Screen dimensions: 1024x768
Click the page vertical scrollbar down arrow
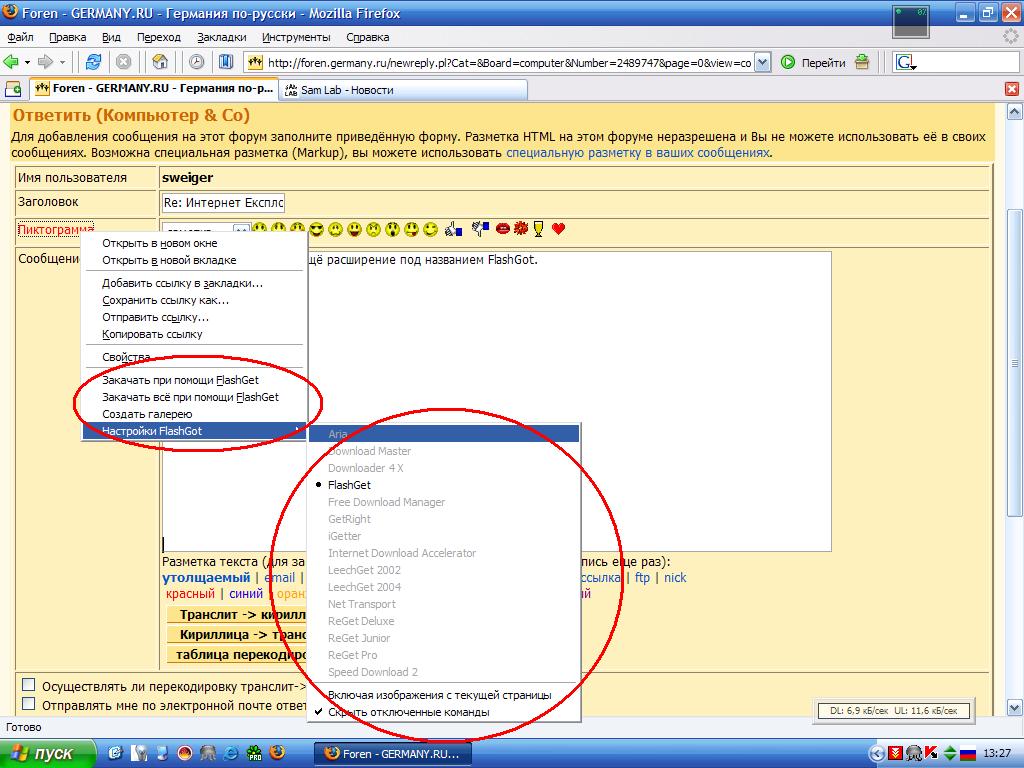point(1014,707)
